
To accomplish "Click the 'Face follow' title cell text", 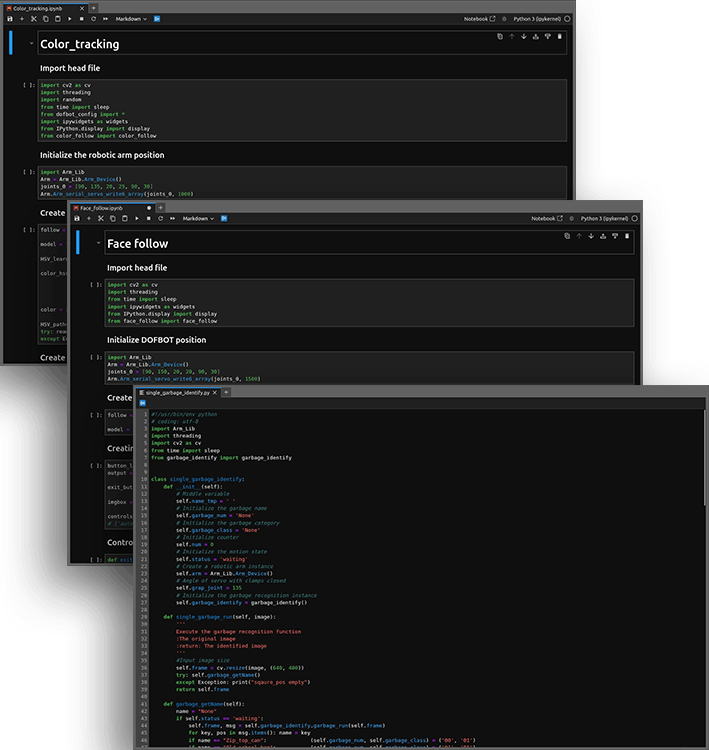I will click(138, 243).
